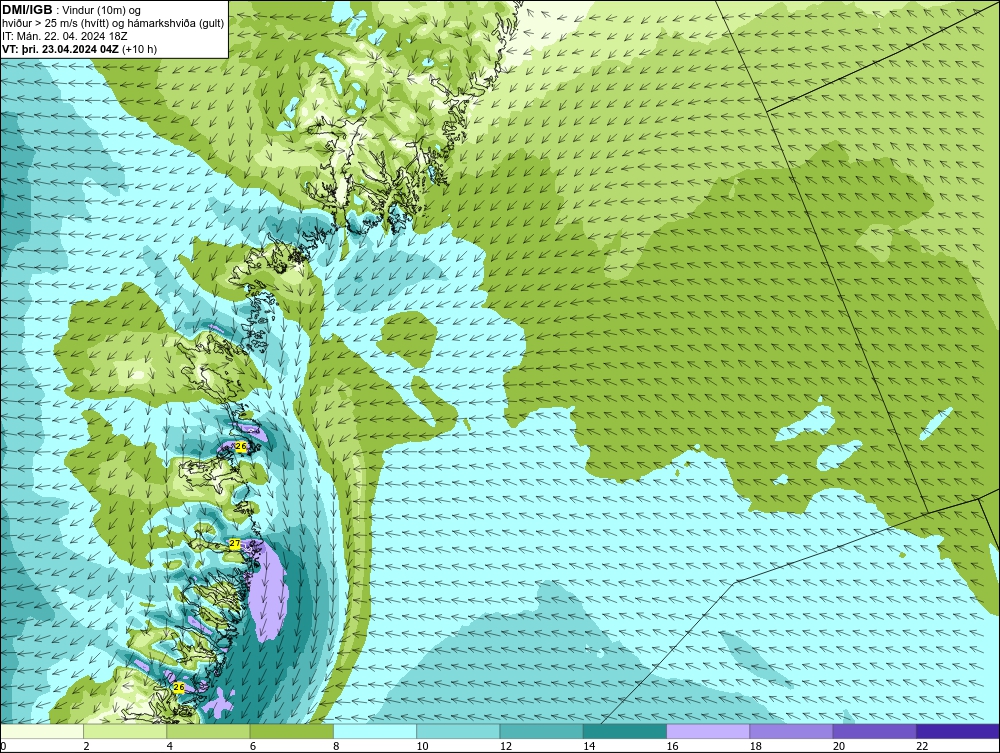The image size is (1000, 753).
Task: Click the 2–4 m/s legend color swatch
Action: [x=125, y=731]
